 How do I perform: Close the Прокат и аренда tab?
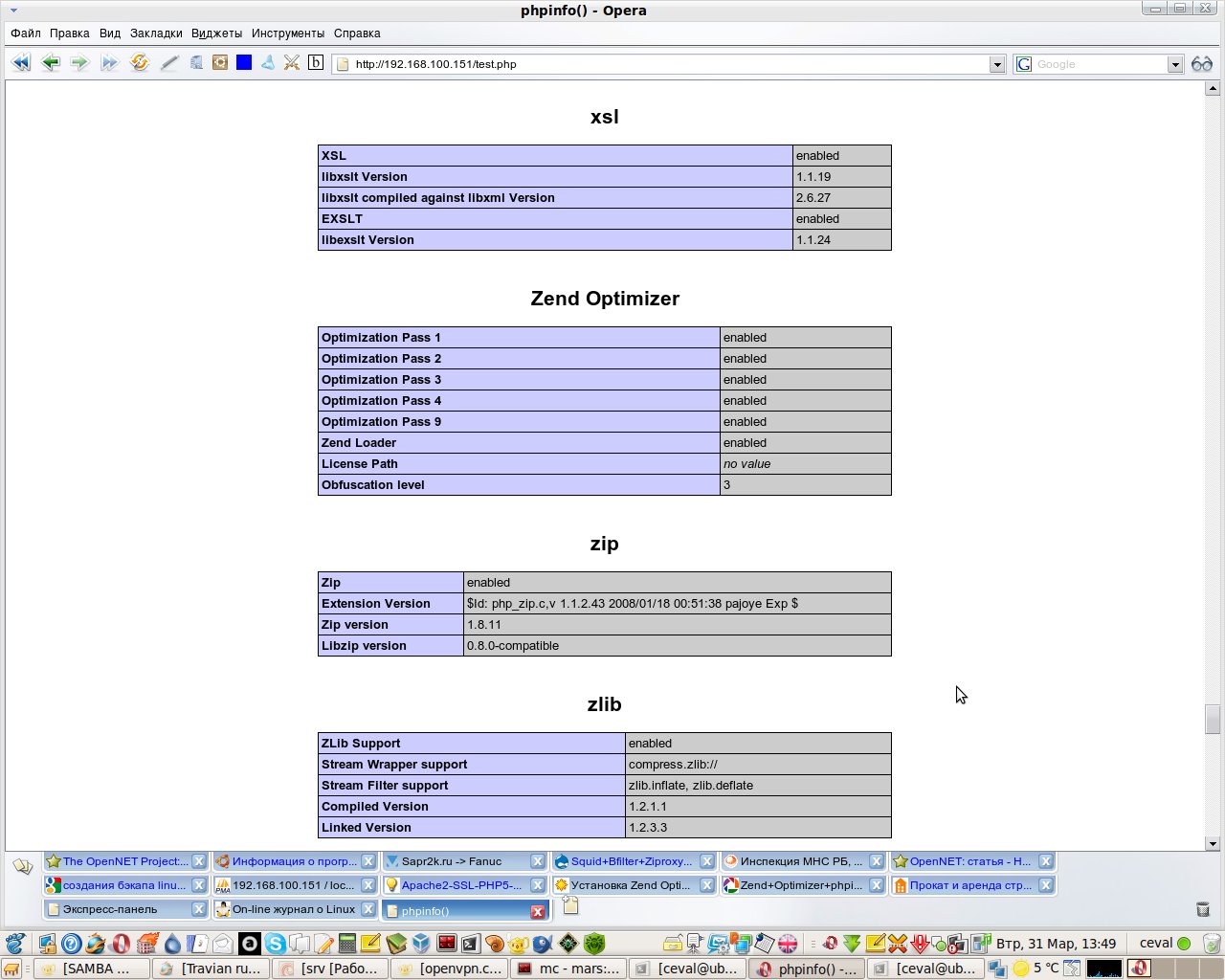(x=1046, y=885)
